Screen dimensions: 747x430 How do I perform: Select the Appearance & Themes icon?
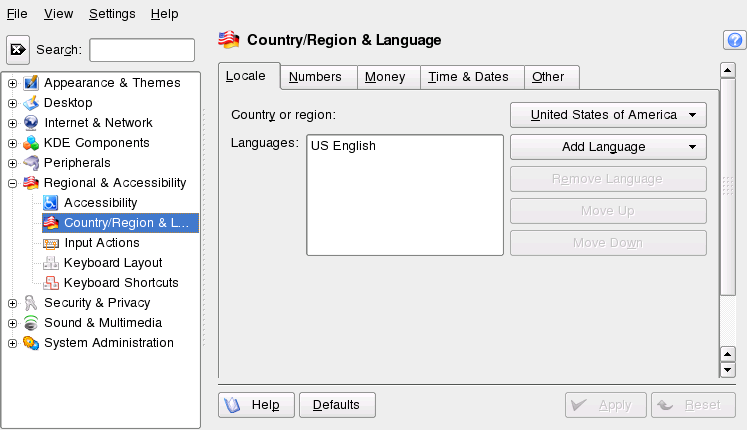31,83
